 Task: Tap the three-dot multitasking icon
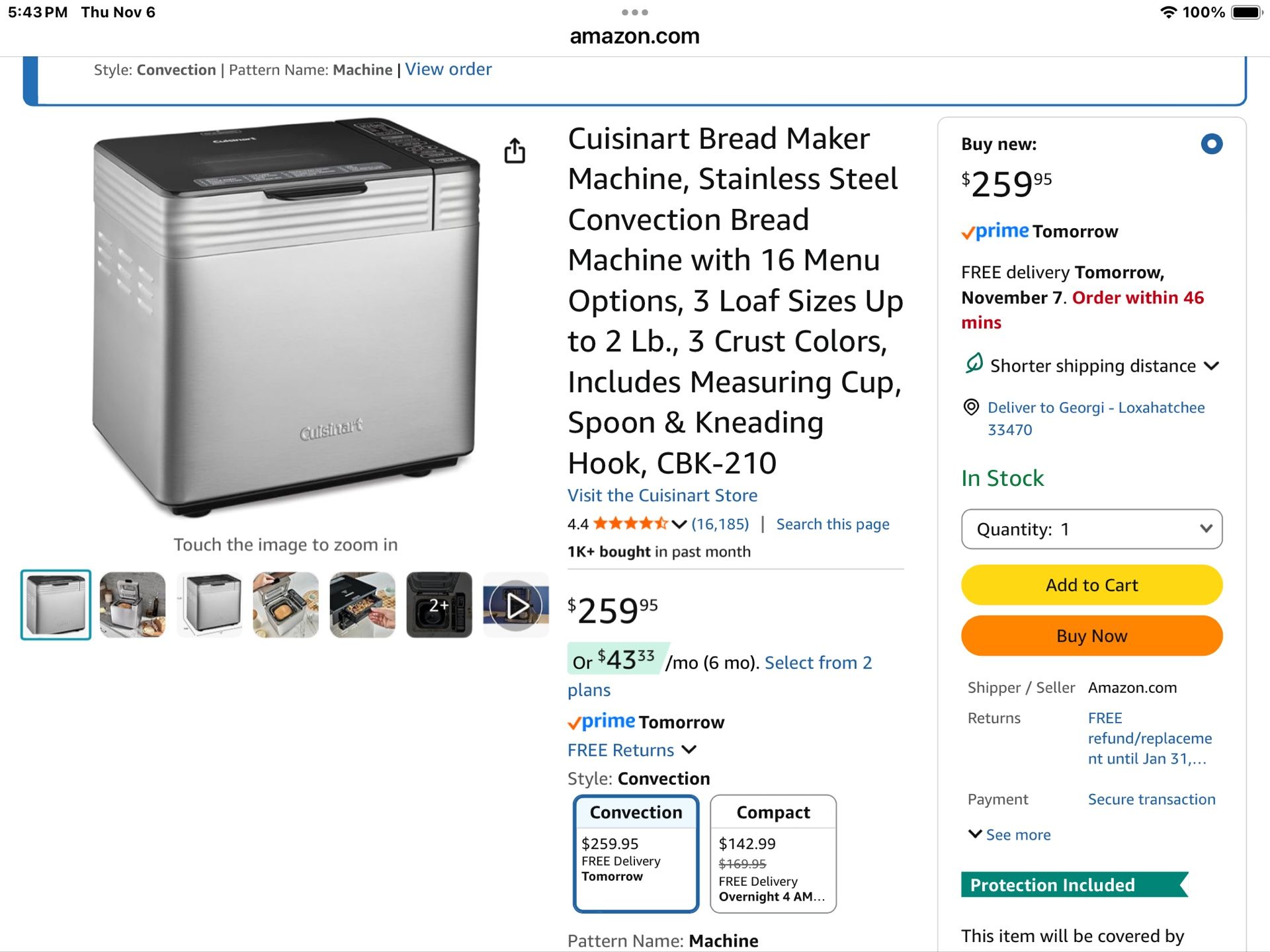(634, 13)
